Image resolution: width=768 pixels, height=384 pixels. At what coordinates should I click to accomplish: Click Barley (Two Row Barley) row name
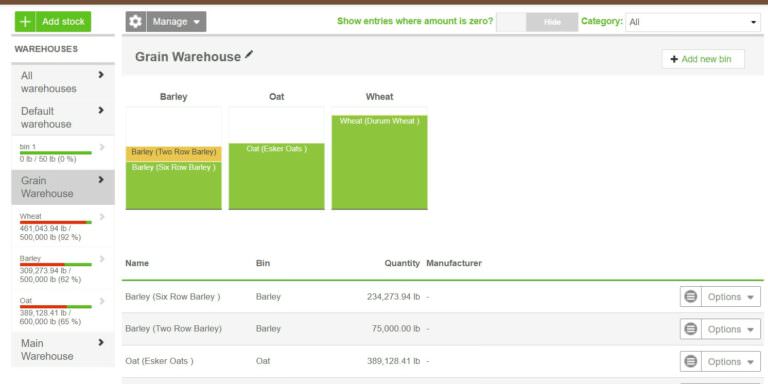(173, 329)
